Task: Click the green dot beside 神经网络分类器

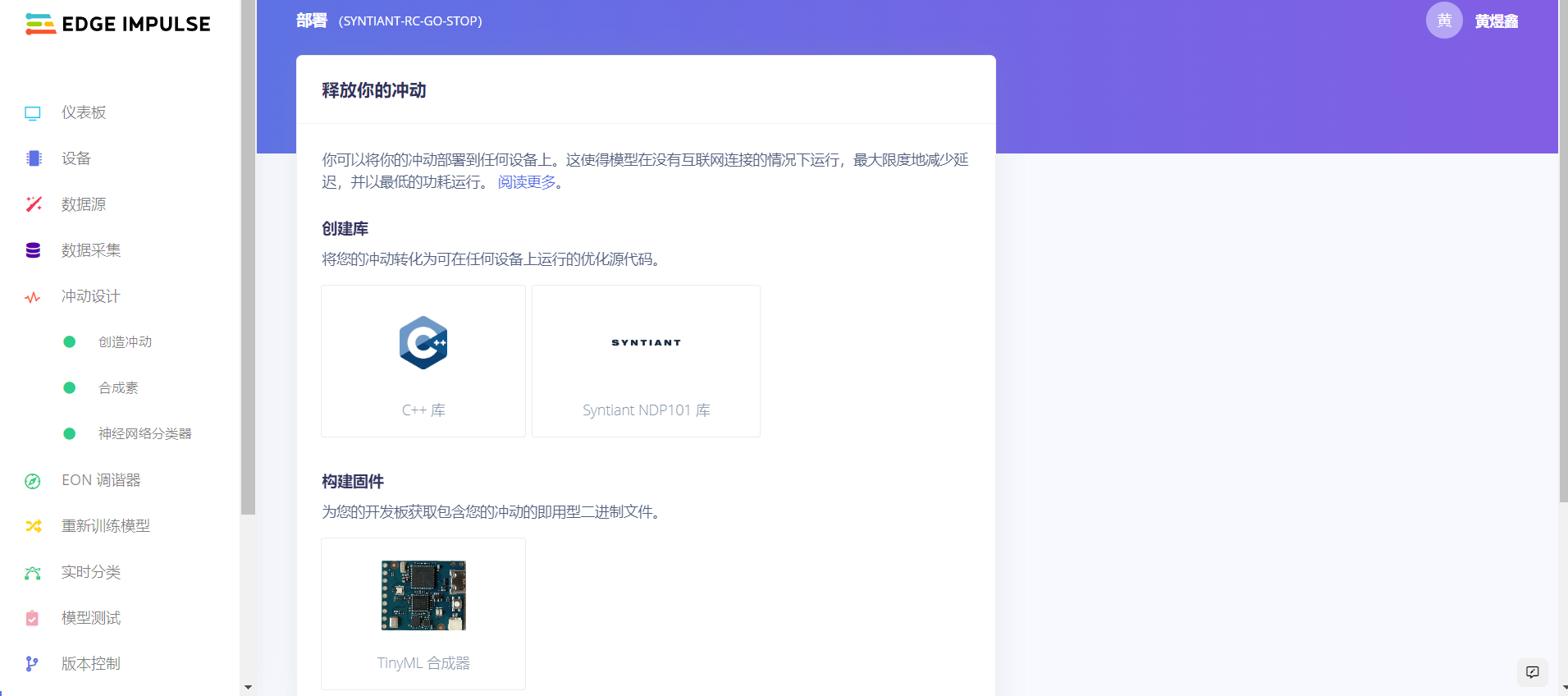Action: (70, 433)
